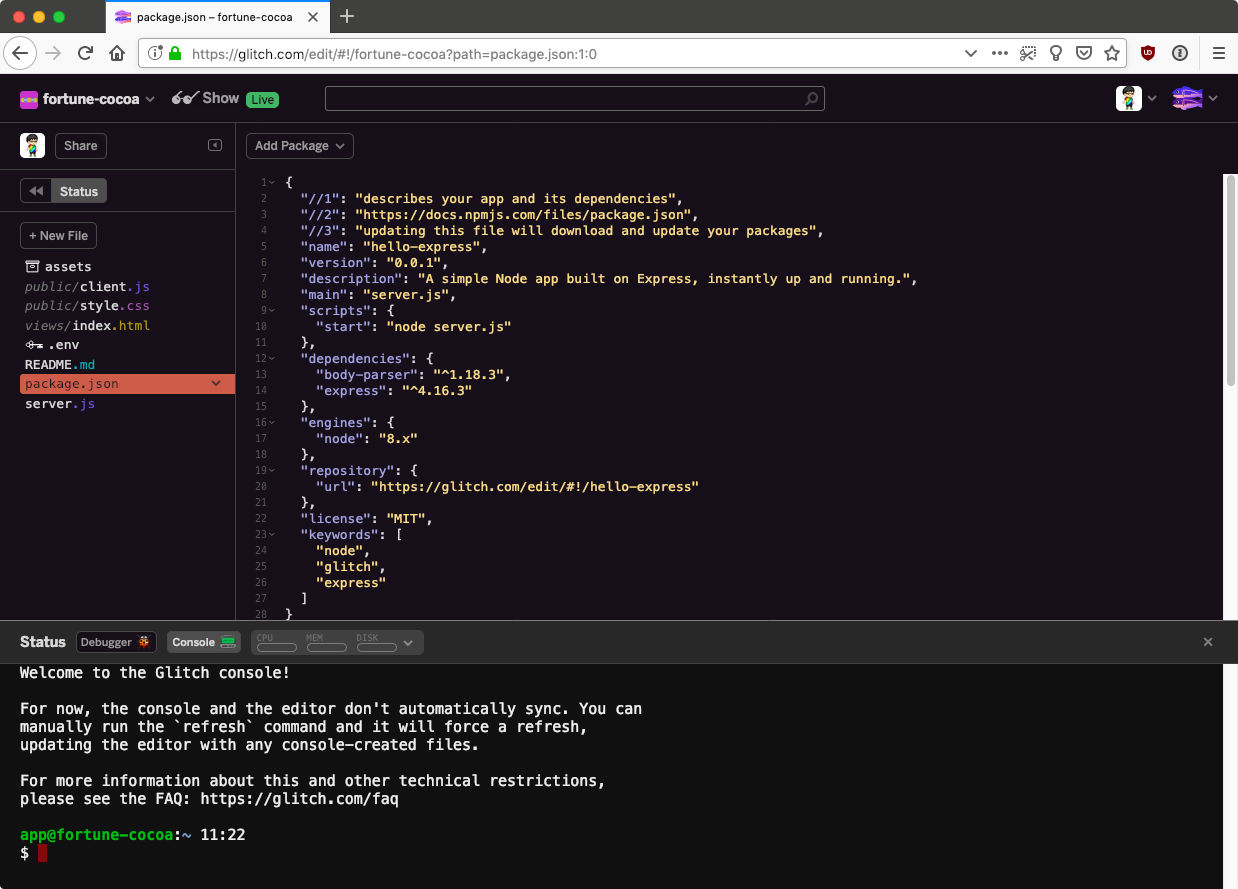The image size is (1238, 889).
Task: Click the Pocket save icon
Action: (1084, 53)
